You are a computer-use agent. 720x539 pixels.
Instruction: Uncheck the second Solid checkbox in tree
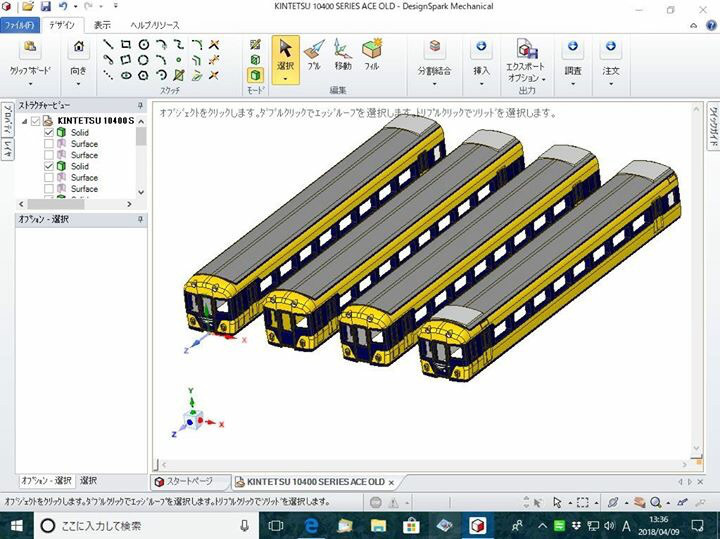point(49,166)
